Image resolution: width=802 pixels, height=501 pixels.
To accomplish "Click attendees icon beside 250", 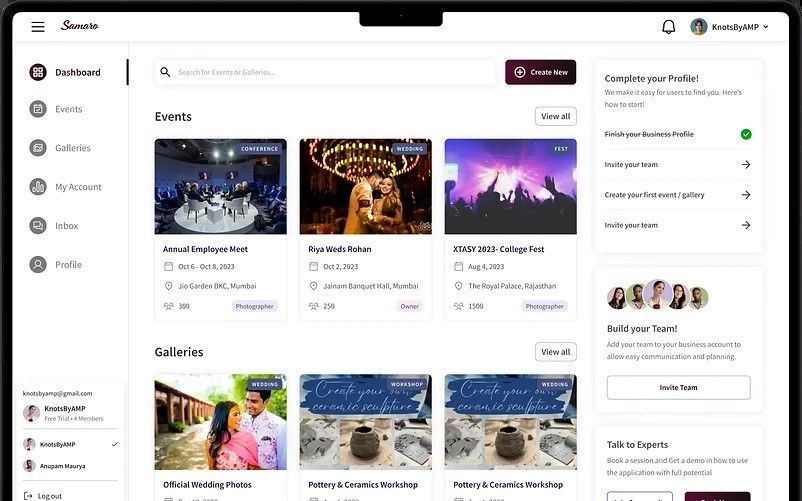I will [314, 306].
